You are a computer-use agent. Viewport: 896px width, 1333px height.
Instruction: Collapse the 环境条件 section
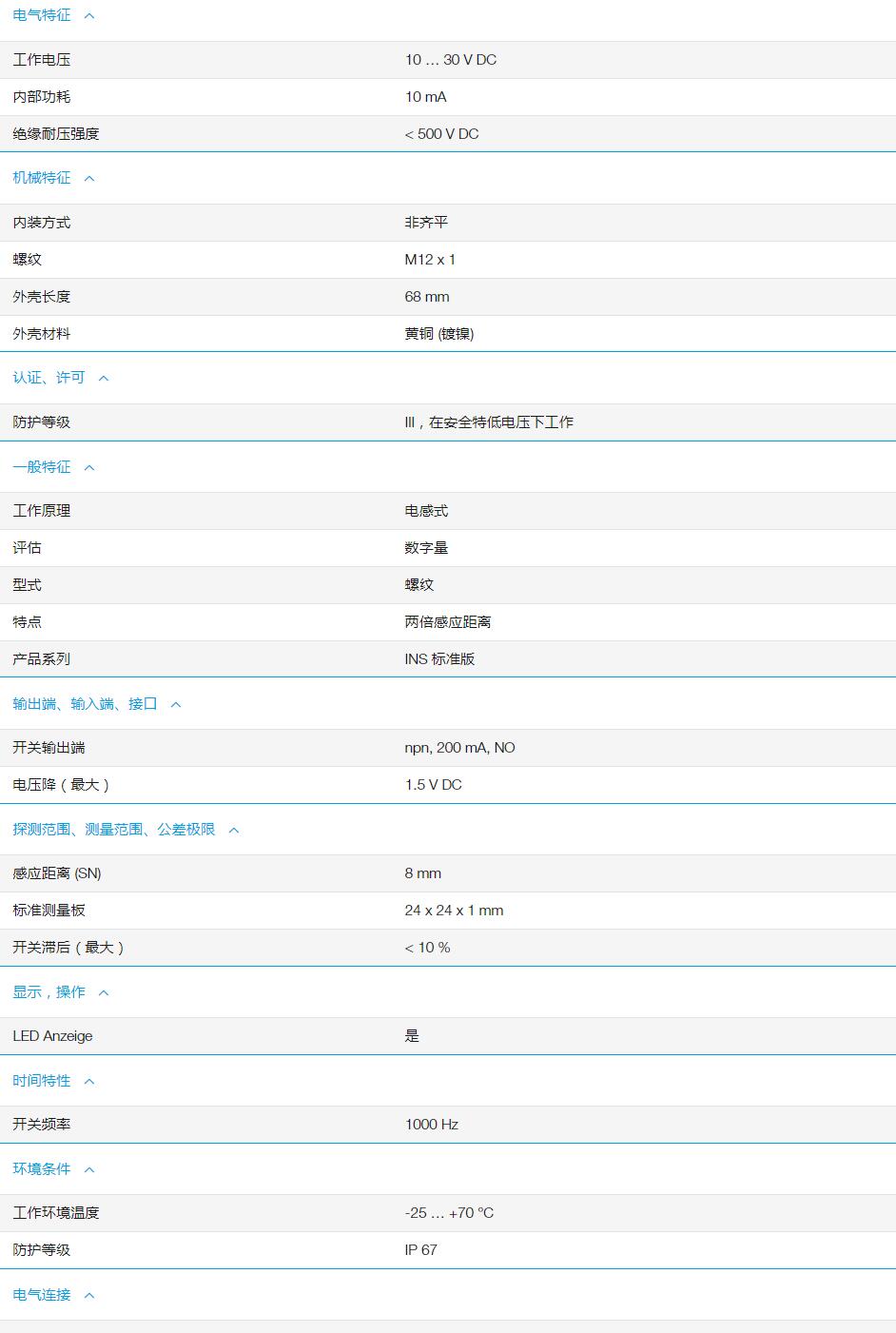[88, 1169]
